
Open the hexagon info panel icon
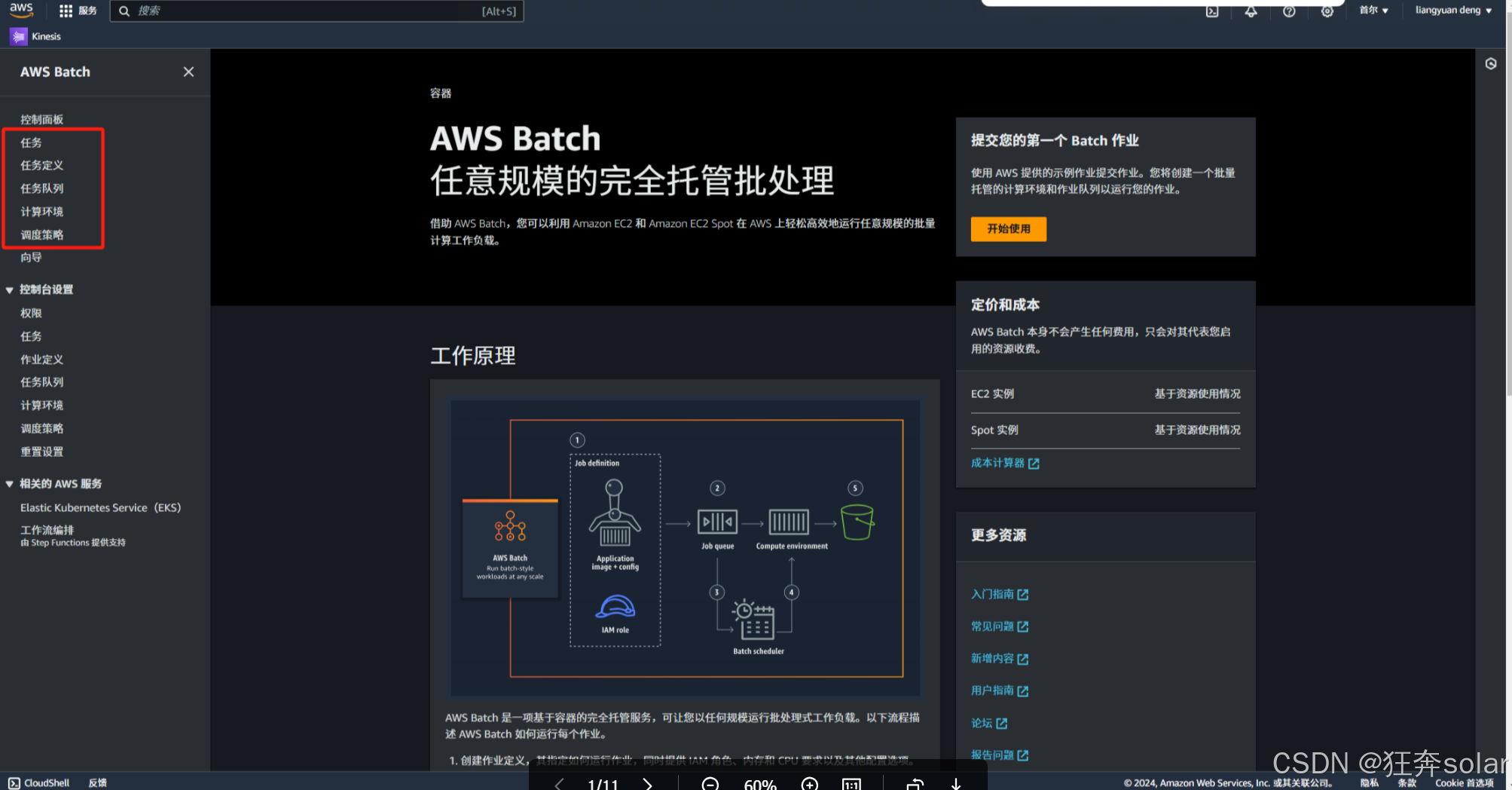[1491, 64]
